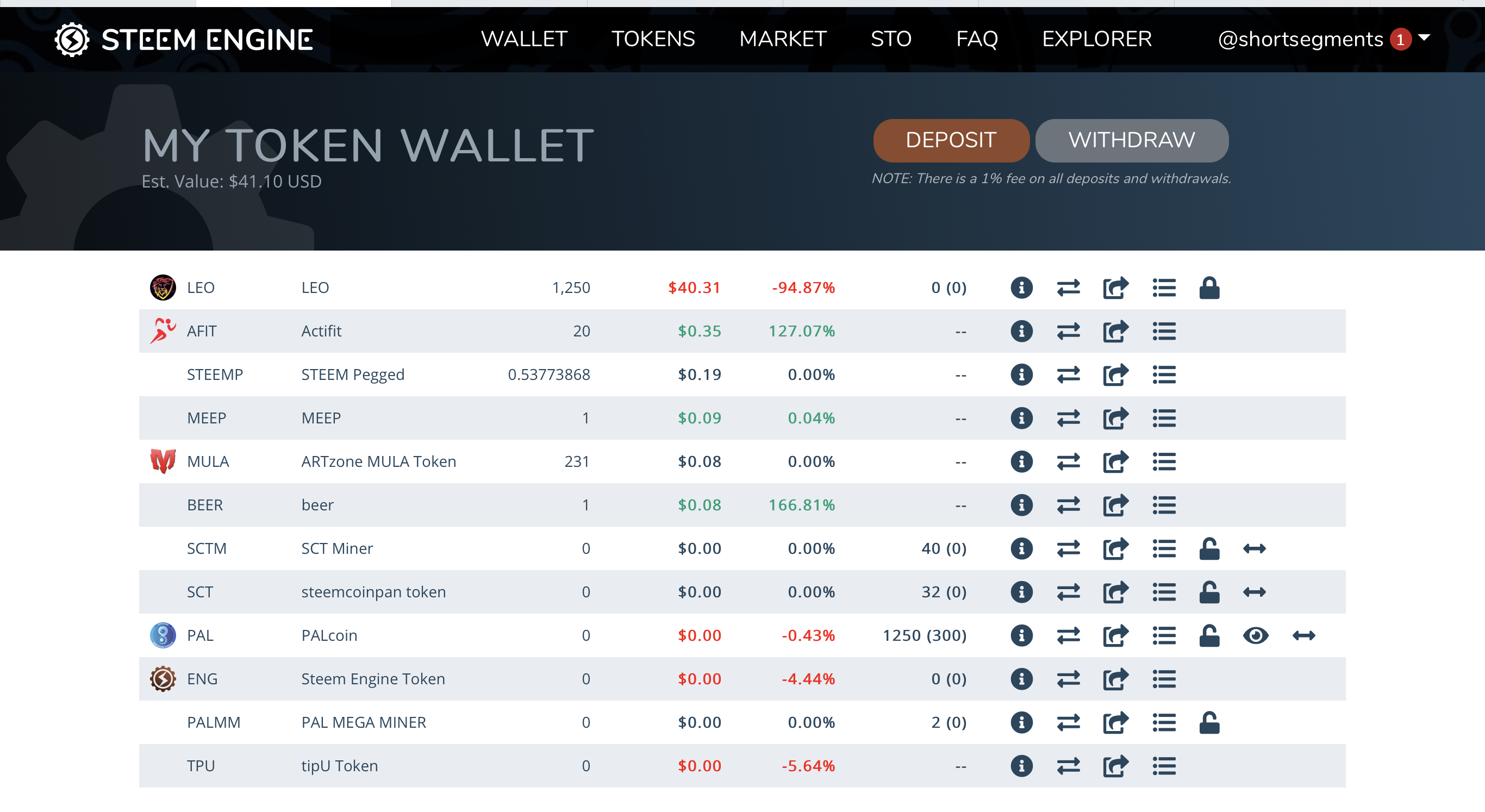Open the WALLET menu item
Screen dimensions: 1485x812
point(524,39)
